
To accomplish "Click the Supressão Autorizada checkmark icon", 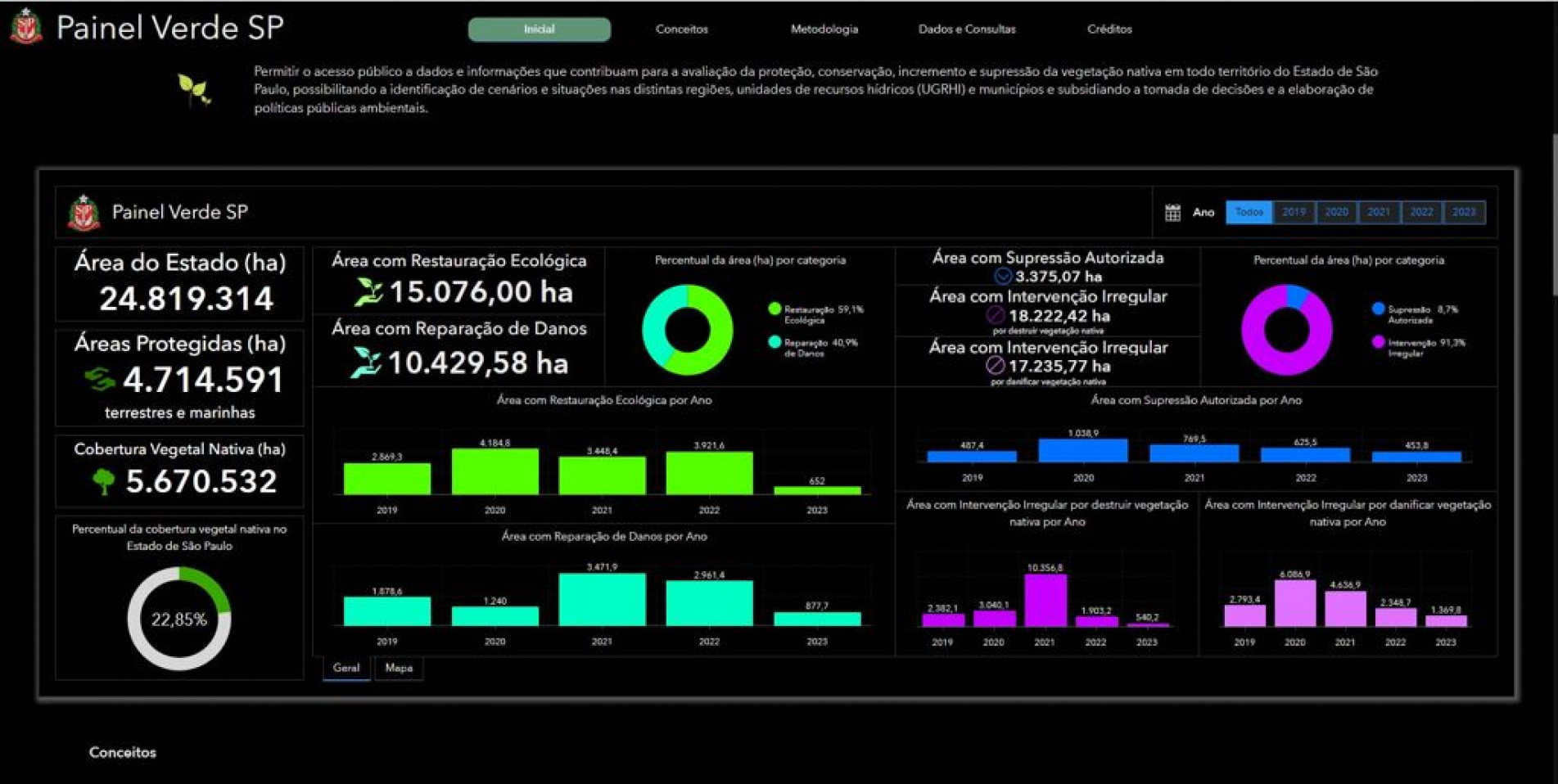I will click(1003, 277).
